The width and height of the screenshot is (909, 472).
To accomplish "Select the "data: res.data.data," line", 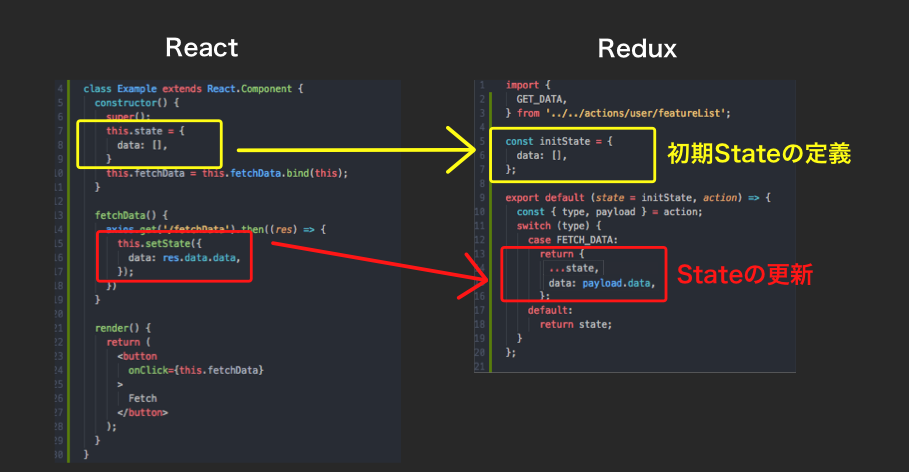I will 184,257.
